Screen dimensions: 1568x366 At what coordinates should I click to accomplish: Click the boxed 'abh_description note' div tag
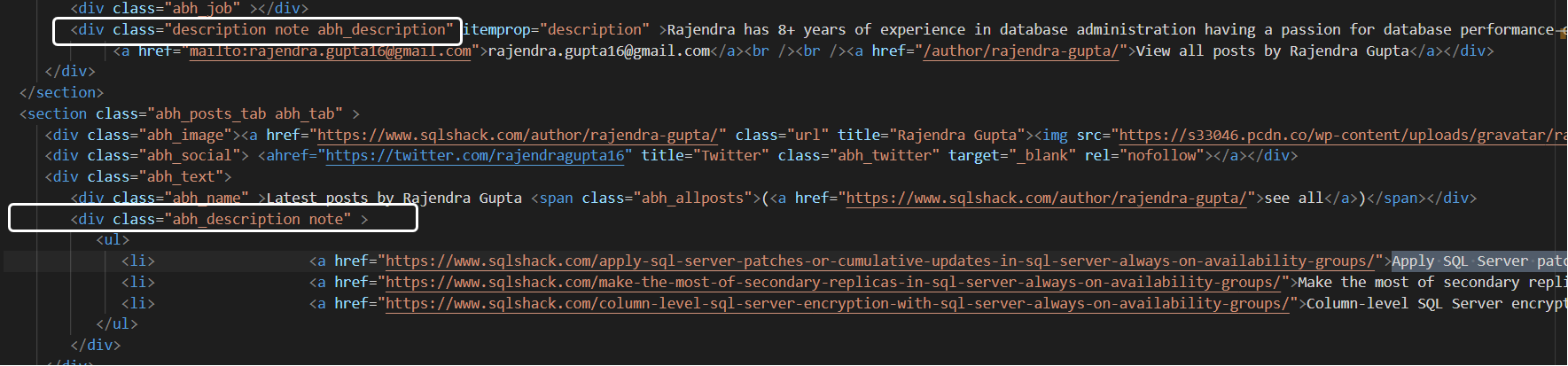point(213,219)
